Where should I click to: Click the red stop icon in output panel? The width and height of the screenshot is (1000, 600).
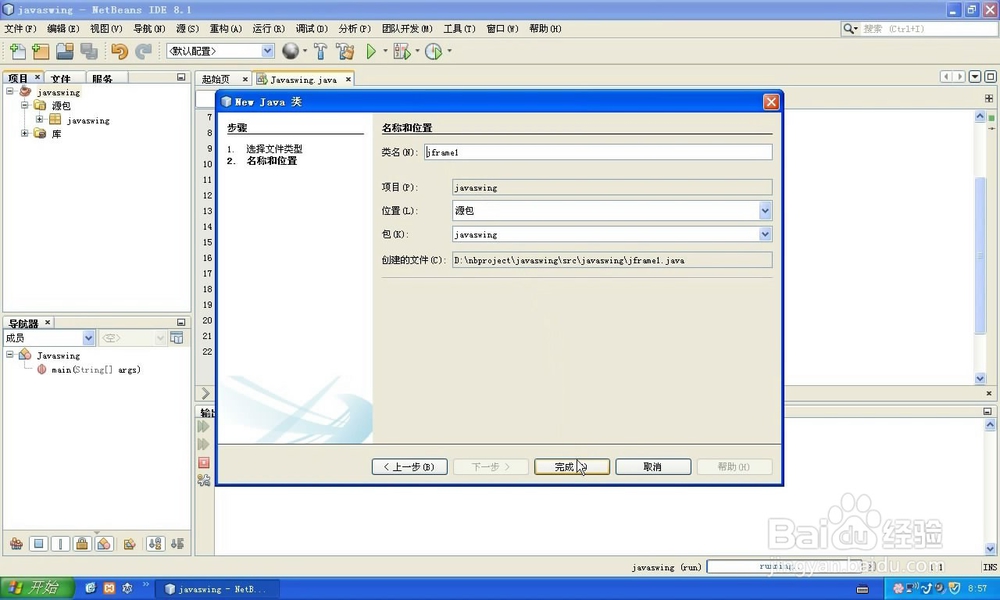[x=203, y=462]
